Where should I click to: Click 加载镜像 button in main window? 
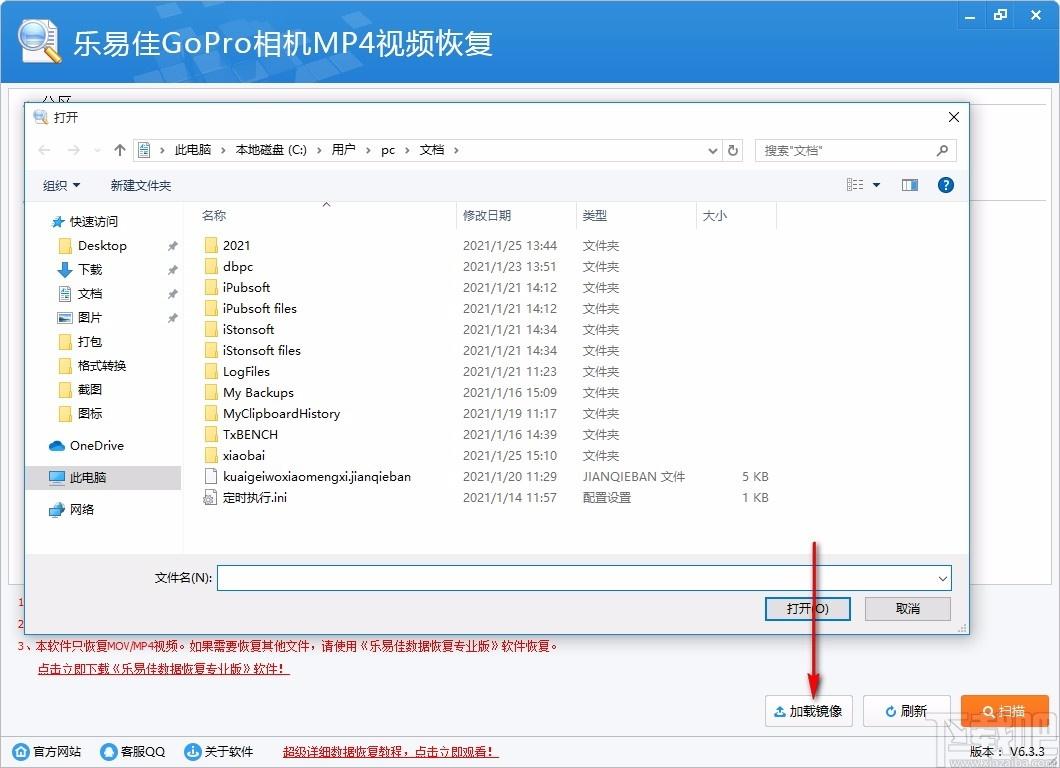click(x=809, y=711)
